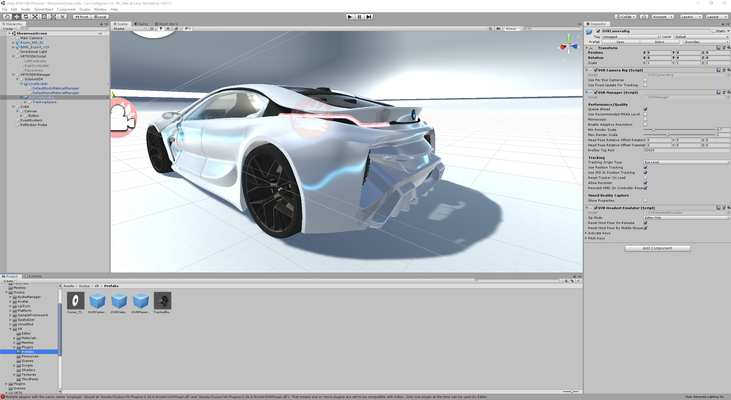Select the custom editor tools button
The image size is (731, 400).
click(62, 16)
